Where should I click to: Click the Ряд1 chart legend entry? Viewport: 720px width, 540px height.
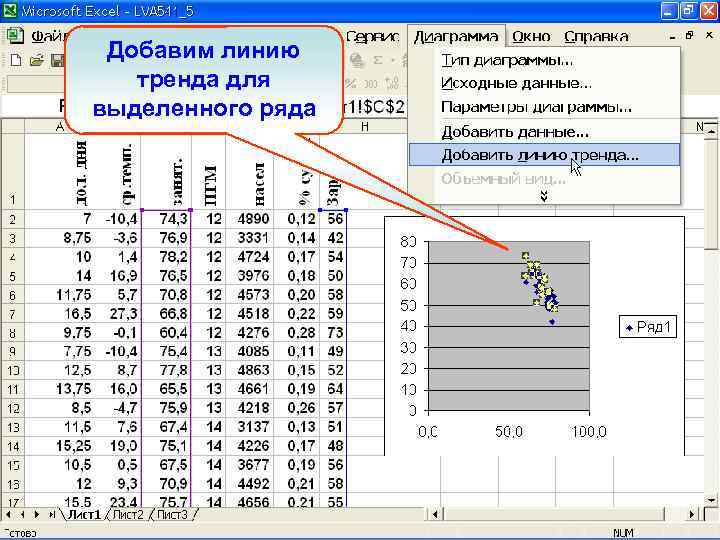click(x=648, y=327)
